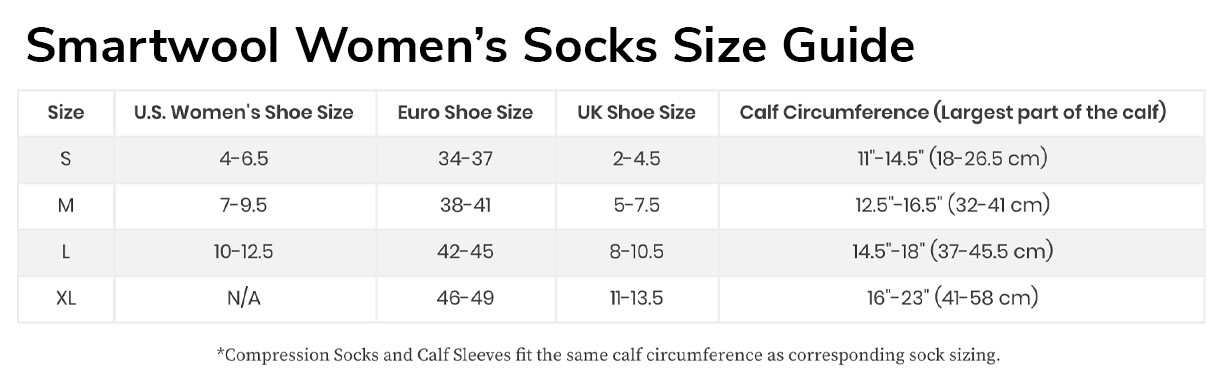This screenshot has width=1216, height=386.
Task: Click the UK Shoe Size column header
Action: pyautogui.click(x=636, y=112)
